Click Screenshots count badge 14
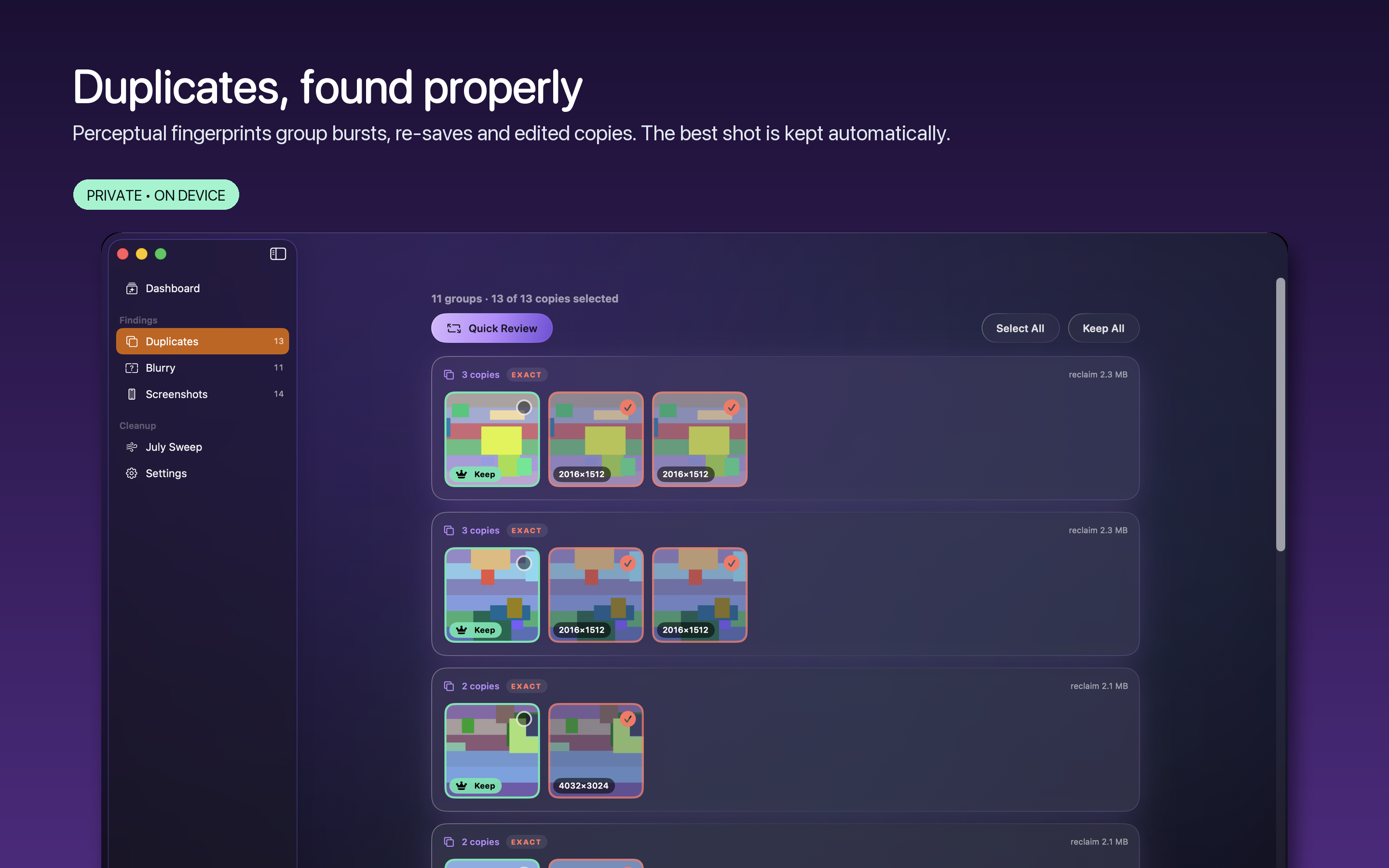 point(278,394)
